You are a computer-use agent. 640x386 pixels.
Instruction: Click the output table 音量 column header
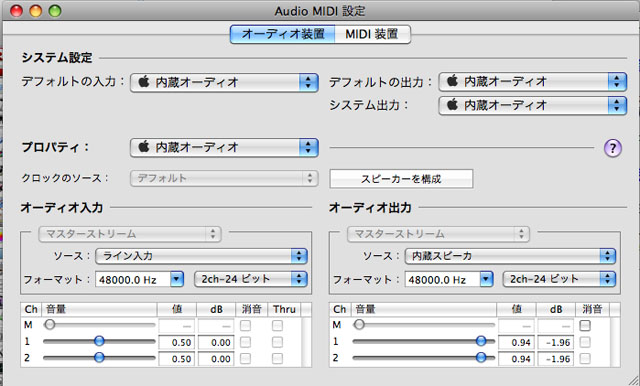click(x=424, y=309)
